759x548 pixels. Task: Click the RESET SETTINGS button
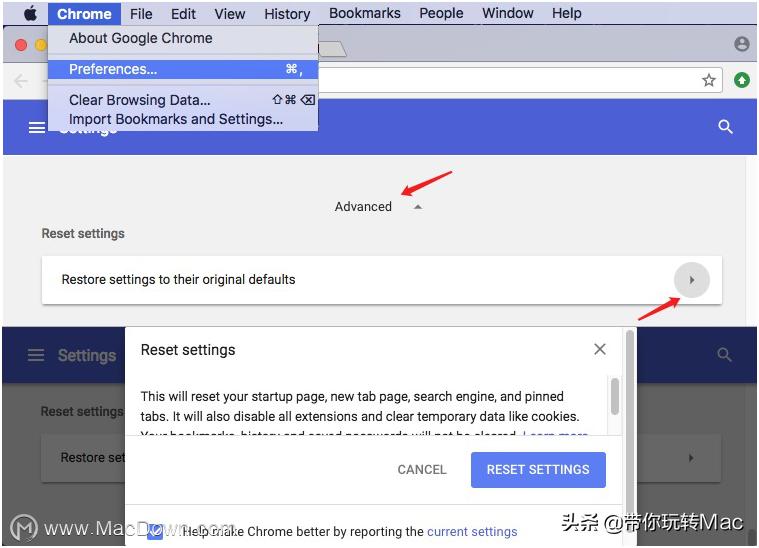click(x=538, y=470)
